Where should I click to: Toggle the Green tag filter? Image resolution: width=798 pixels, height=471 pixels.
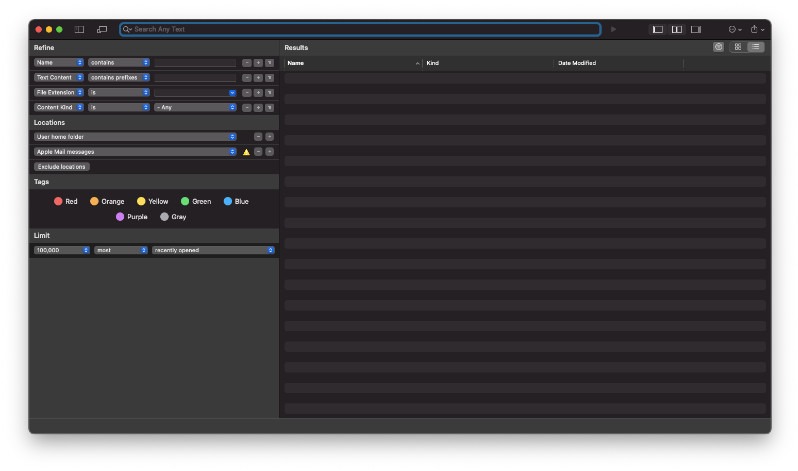(x=196, y=202)
